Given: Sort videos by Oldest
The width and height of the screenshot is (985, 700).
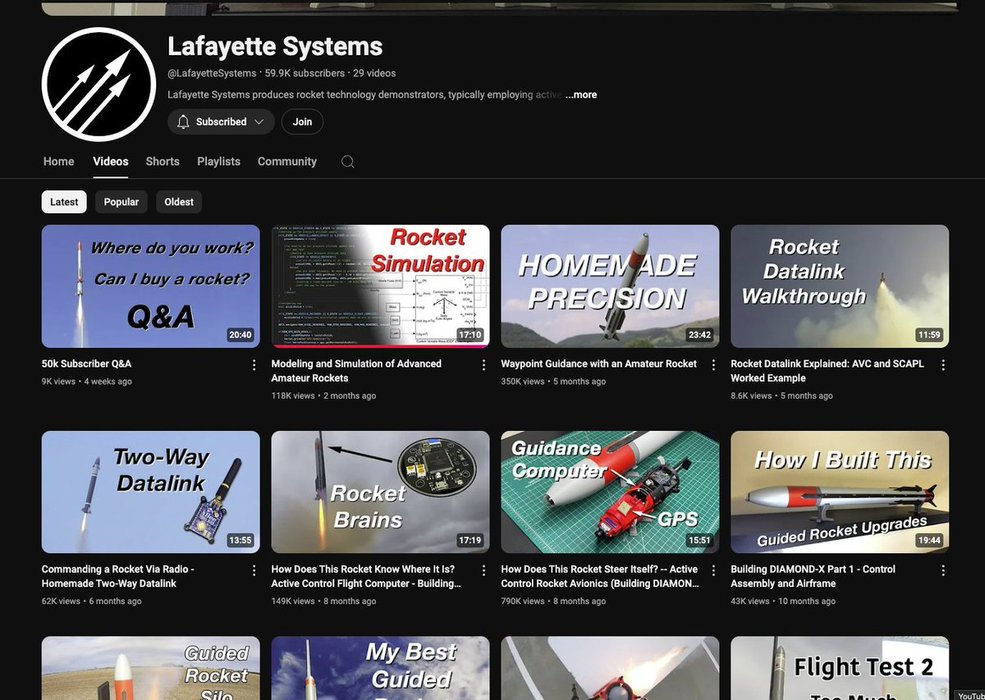Looking at the screenshot, I should (x=179, y=202).
